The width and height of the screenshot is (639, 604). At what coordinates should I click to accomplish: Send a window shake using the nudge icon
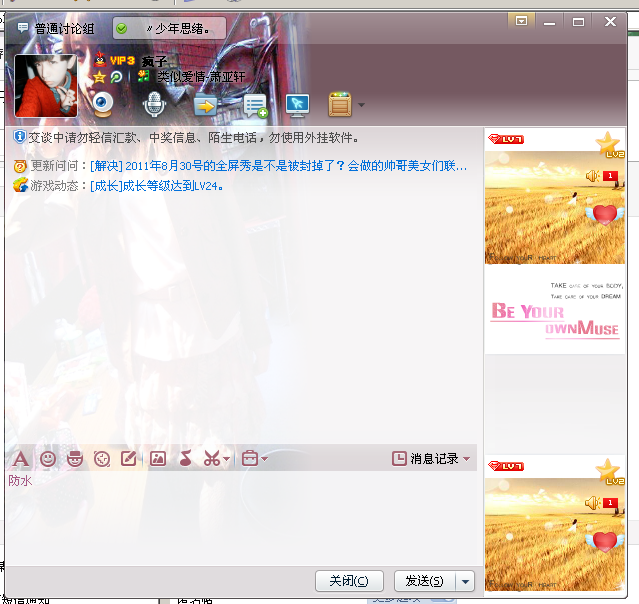(x=102, y=459)
